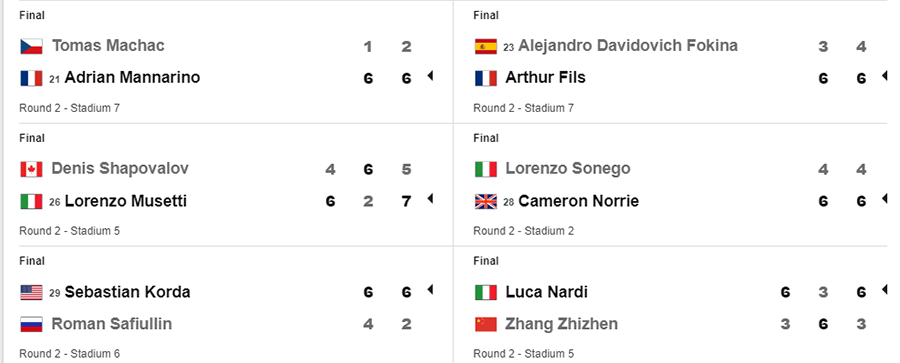This screenshot has height=363, width=900.
Task: Click the winner arrow next to Lorenzo Musetti's score
Action: (x=430, y=199)
